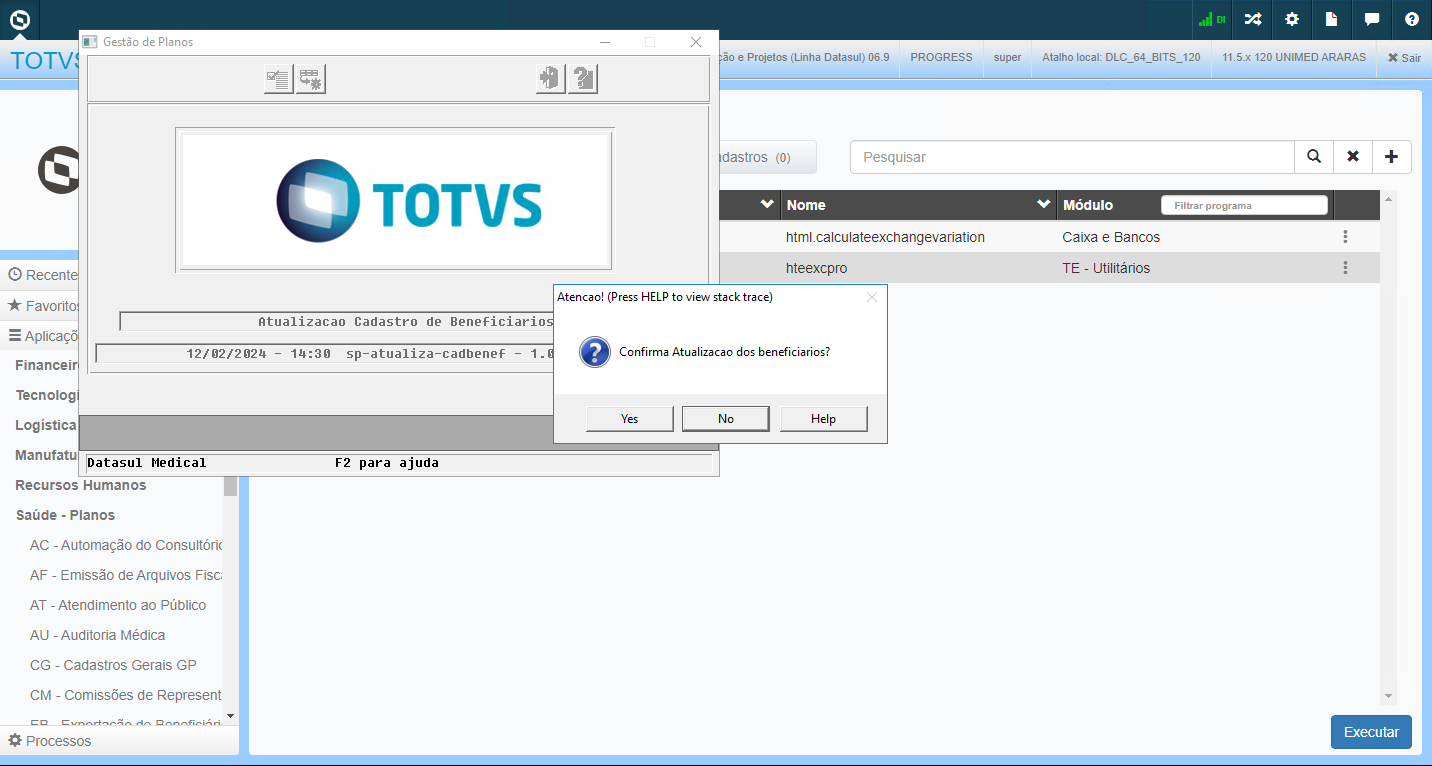Click the plus button beside the search field
The height and width of the screenshot is (766, 1432).
tap(1392, 157)
